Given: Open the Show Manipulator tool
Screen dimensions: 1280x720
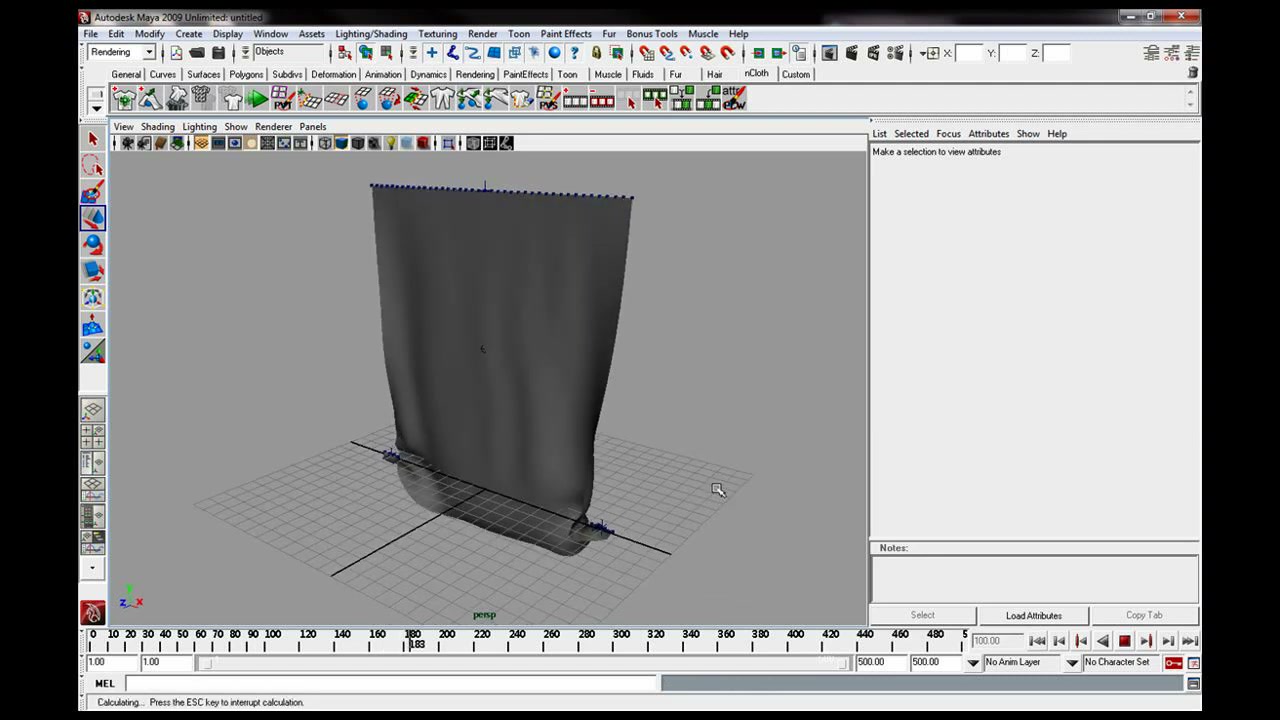Looking at the screenshot, I should pyautogui.click(x=93, y=351).
